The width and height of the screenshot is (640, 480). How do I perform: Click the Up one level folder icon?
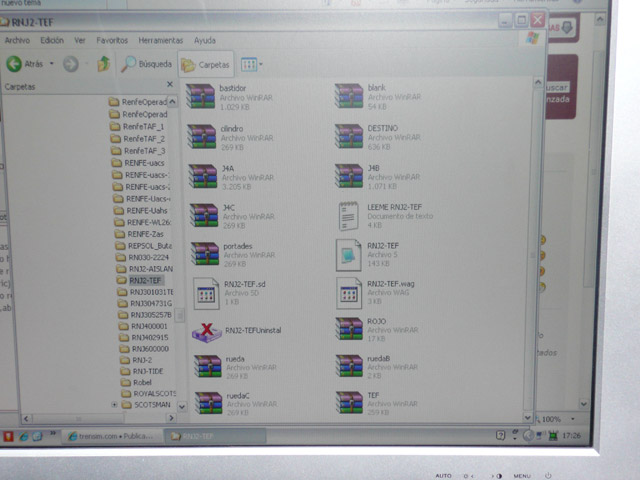click(103, 64)
